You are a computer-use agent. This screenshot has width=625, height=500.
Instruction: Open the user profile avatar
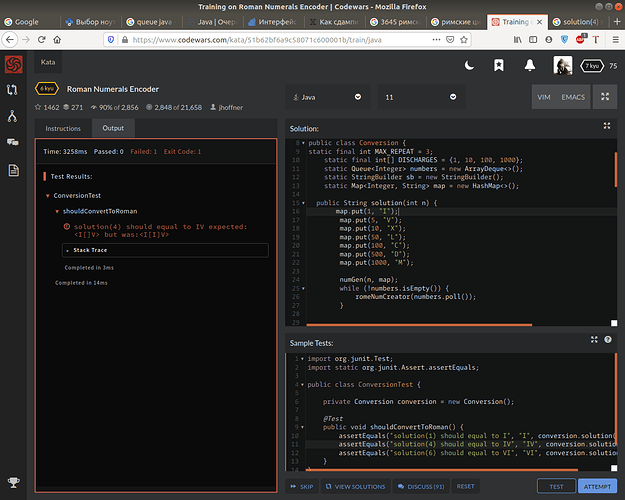coord(563,65)
